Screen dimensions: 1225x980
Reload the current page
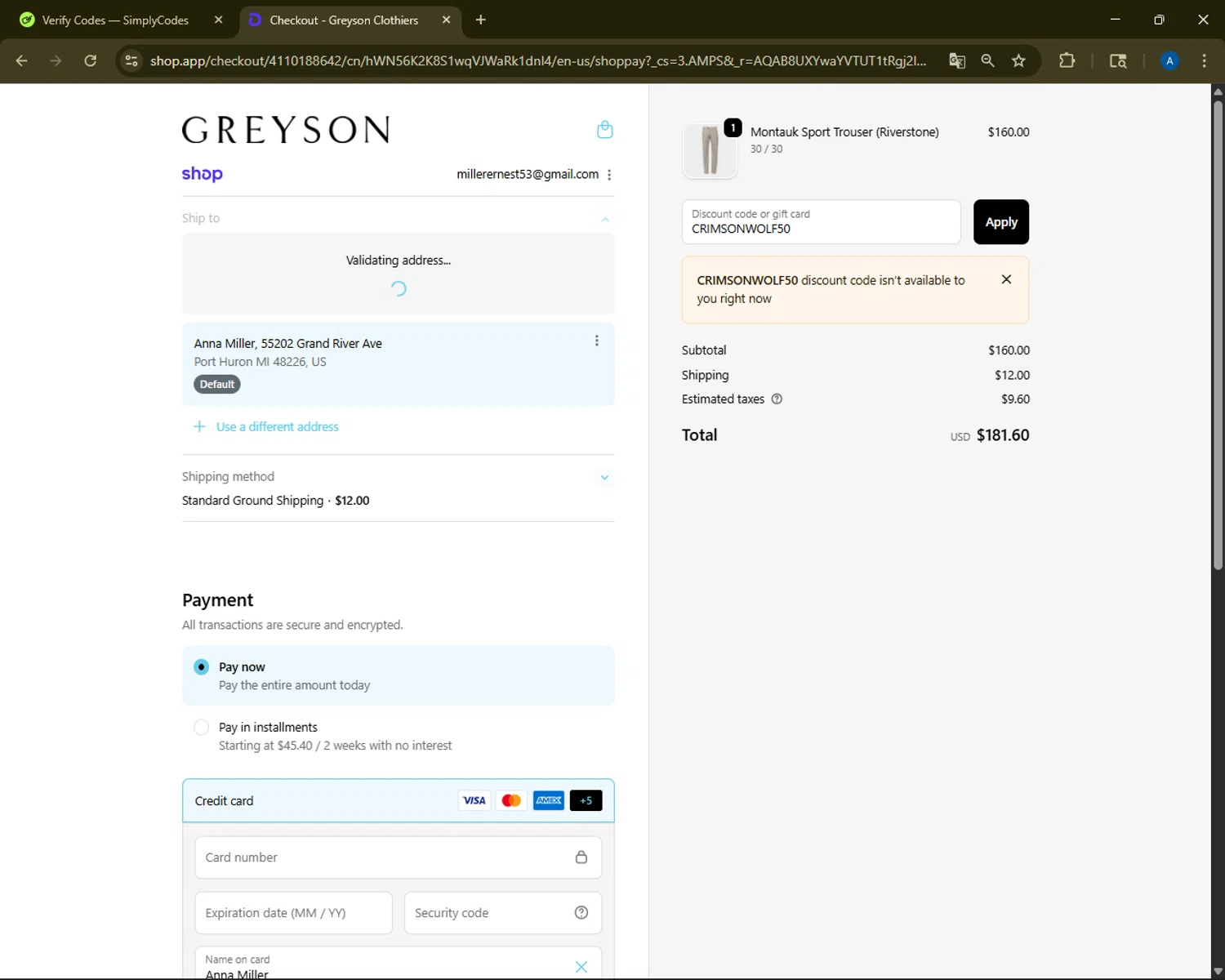click(x=91, y=60)
